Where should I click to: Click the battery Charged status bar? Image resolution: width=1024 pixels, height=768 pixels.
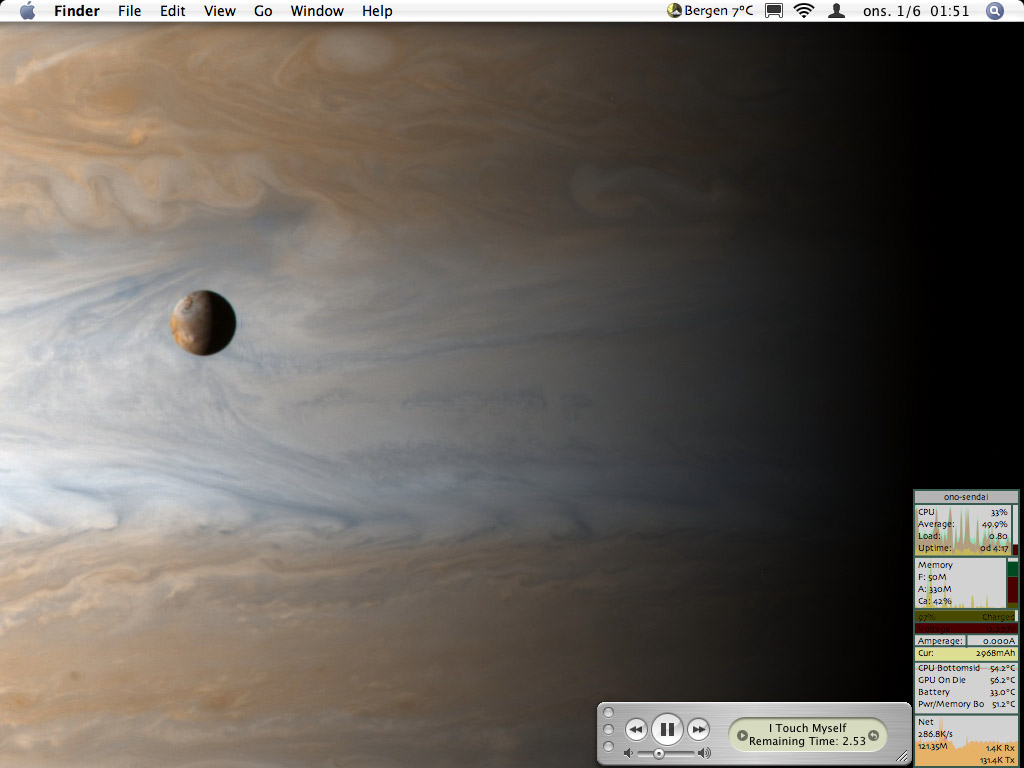point(966,616)
